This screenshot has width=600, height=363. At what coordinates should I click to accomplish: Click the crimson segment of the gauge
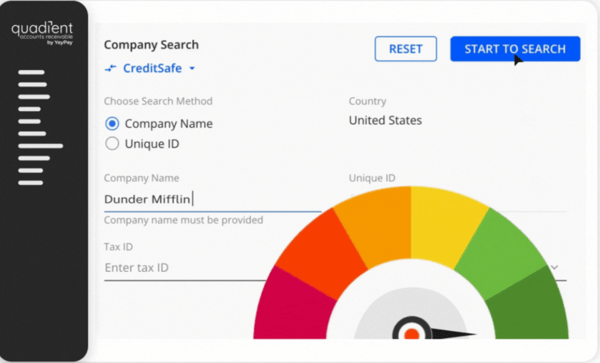[292, 304]
